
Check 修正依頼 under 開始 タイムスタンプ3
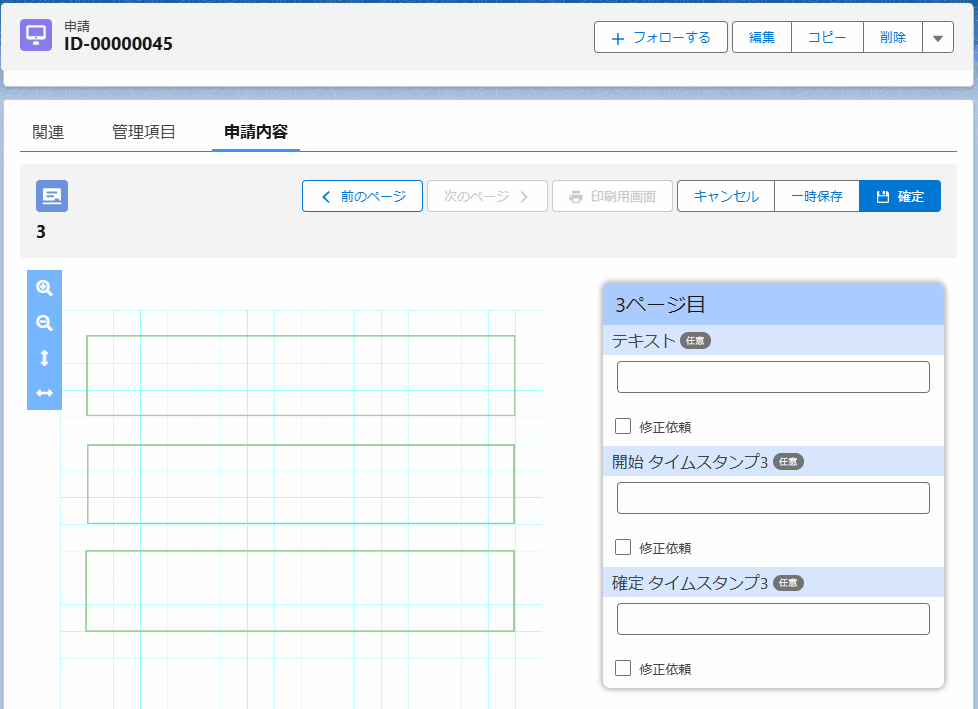(x=623, y=547)
